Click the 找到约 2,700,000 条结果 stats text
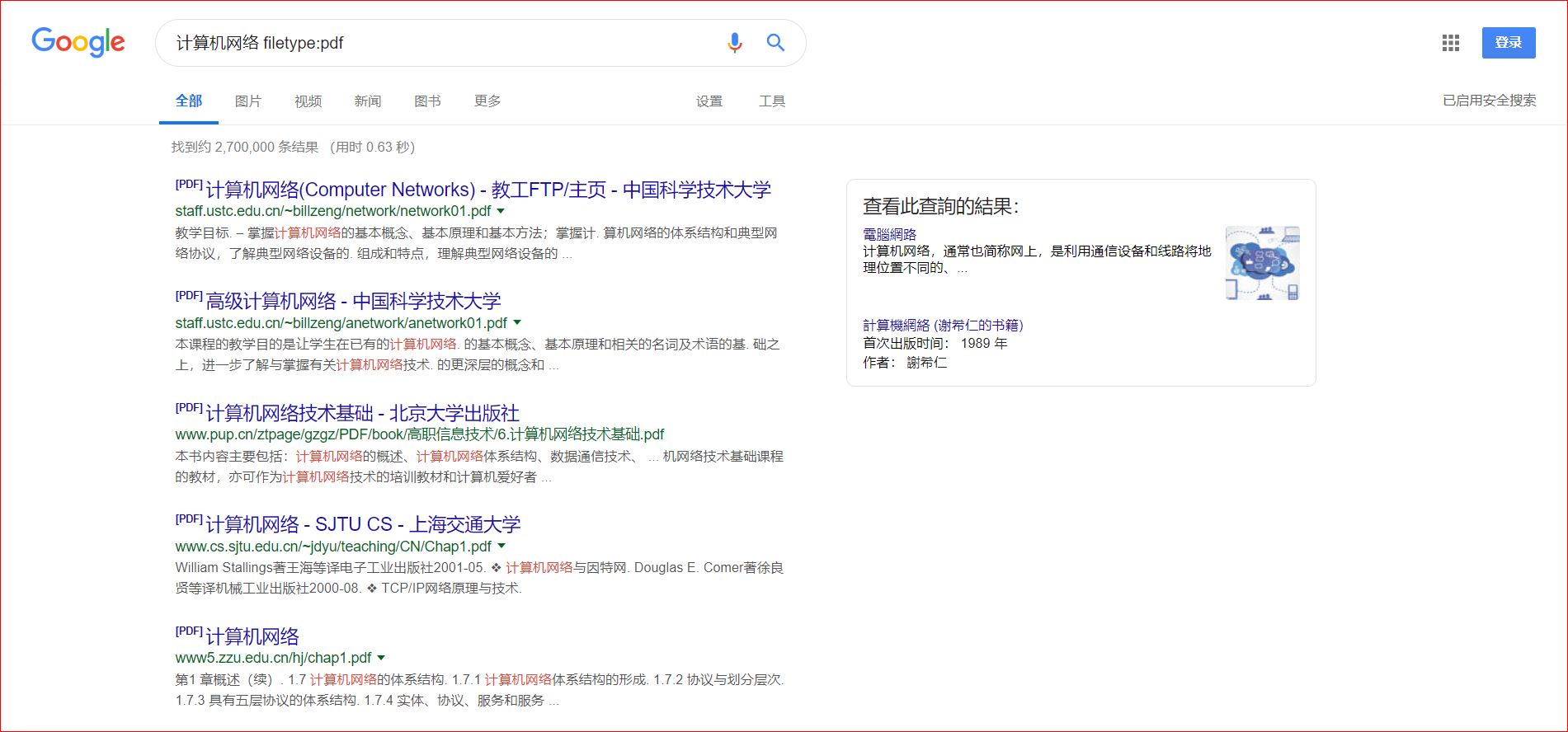Screen dimensions: 1568x732 pyautogui.click(x=245, y=147)
